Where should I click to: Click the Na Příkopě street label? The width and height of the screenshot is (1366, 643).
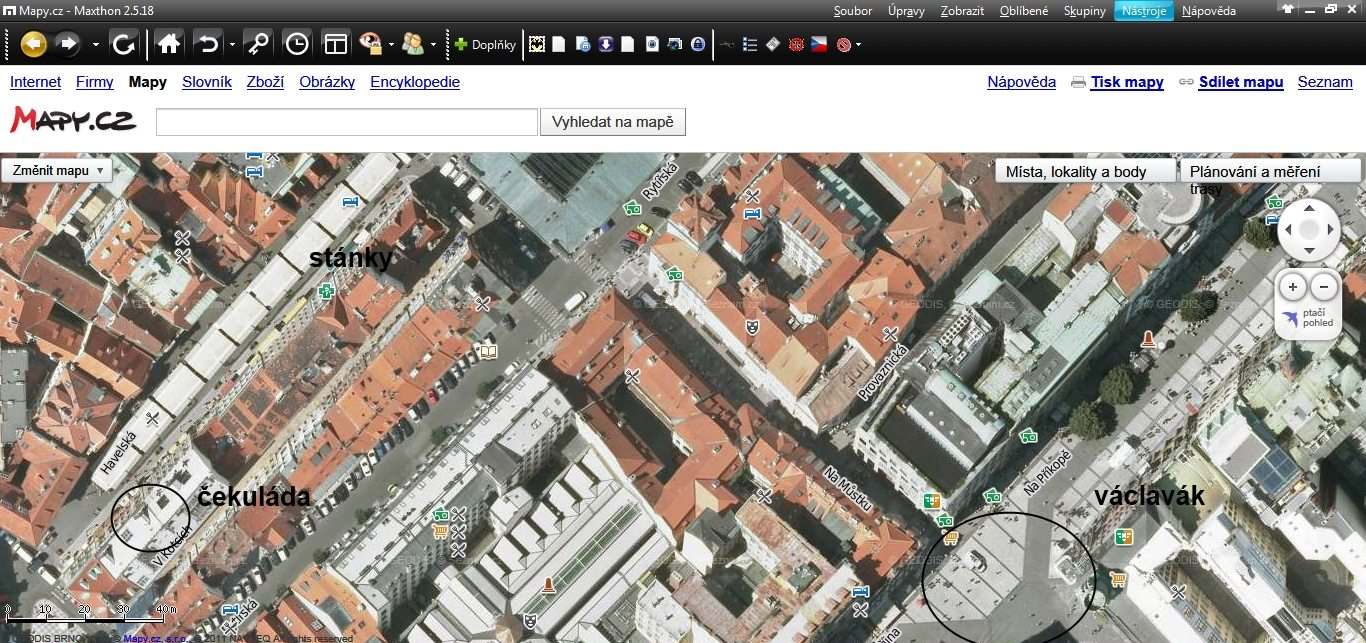tap(1046, 473)
